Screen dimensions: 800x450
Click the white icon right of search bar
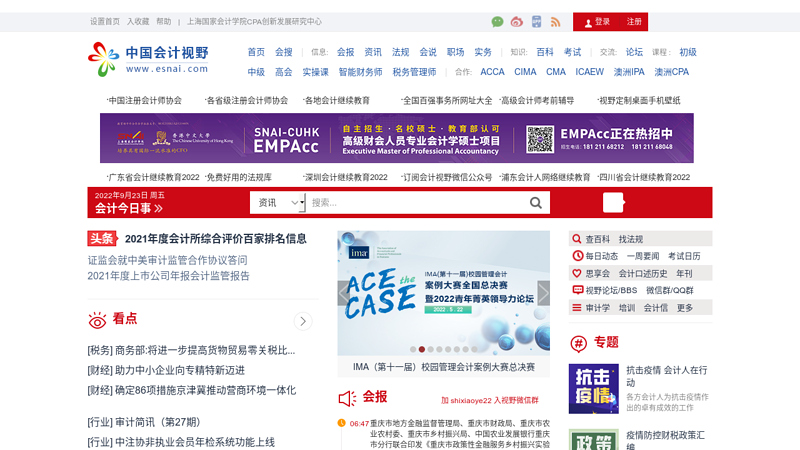point(613,203)
